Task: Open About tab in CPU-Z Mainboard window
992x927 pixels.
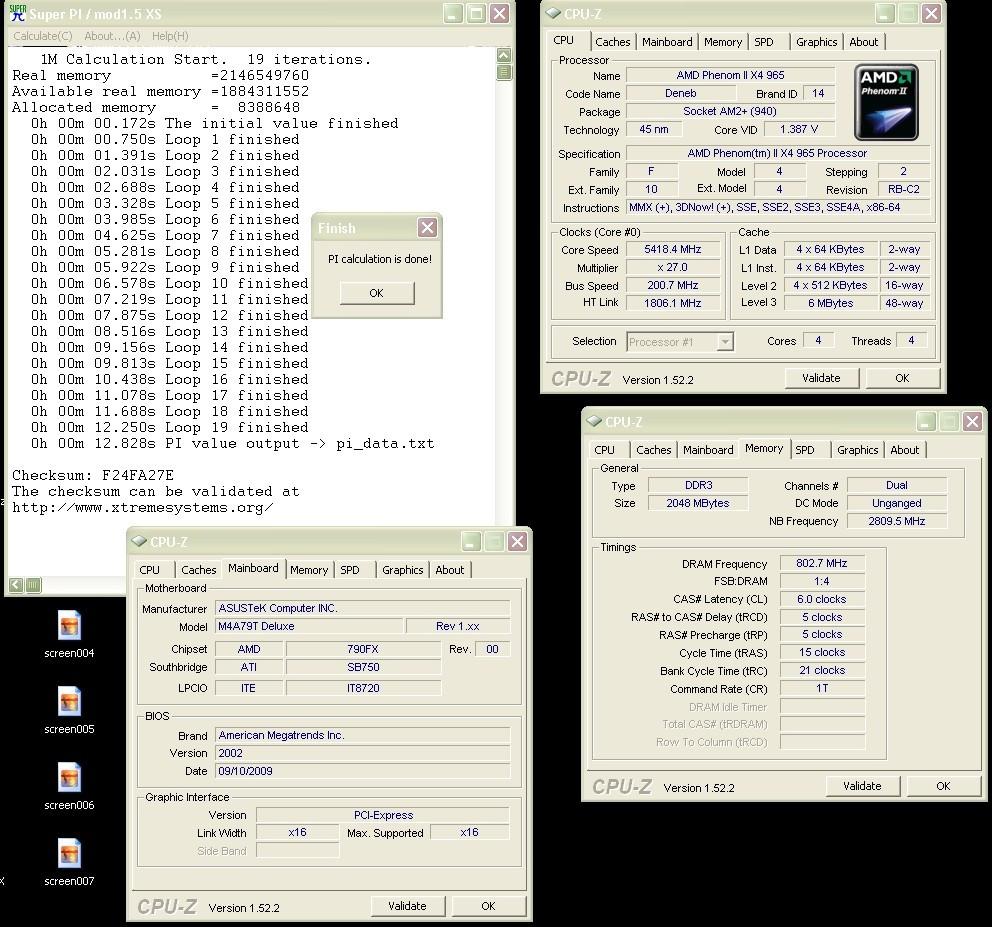Action: tap(449, 570)
